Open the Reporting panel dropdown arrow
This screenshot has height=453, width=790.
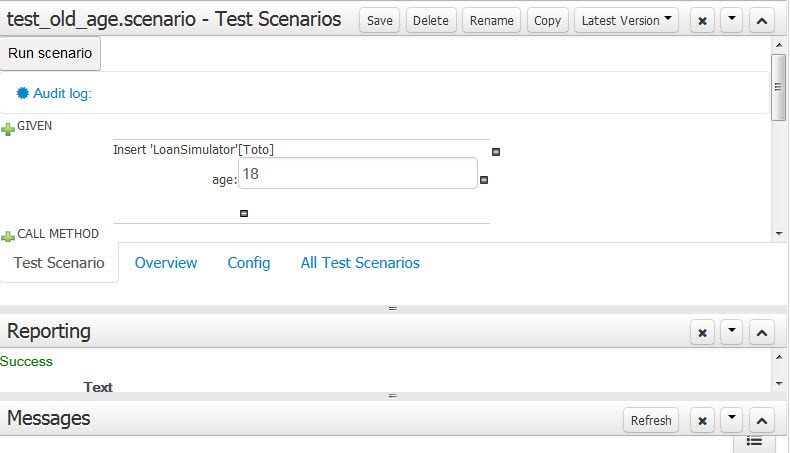(x=732, y=332)
